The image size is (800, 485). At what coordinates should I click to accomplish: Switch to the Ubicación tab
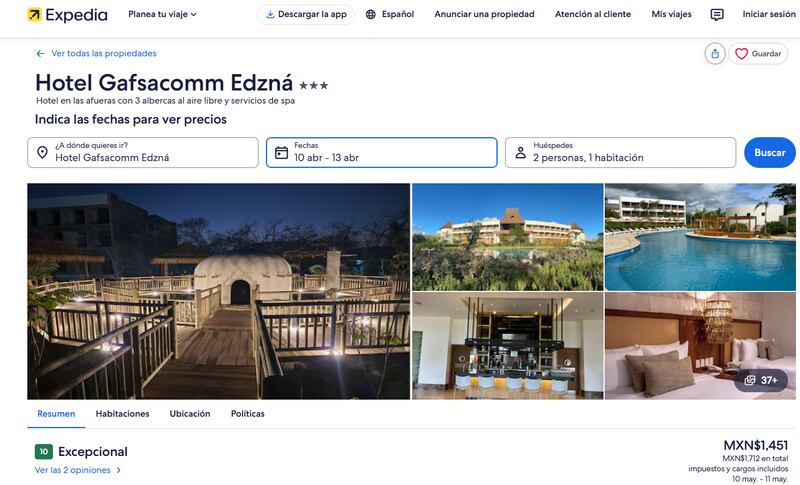(190, 414)
